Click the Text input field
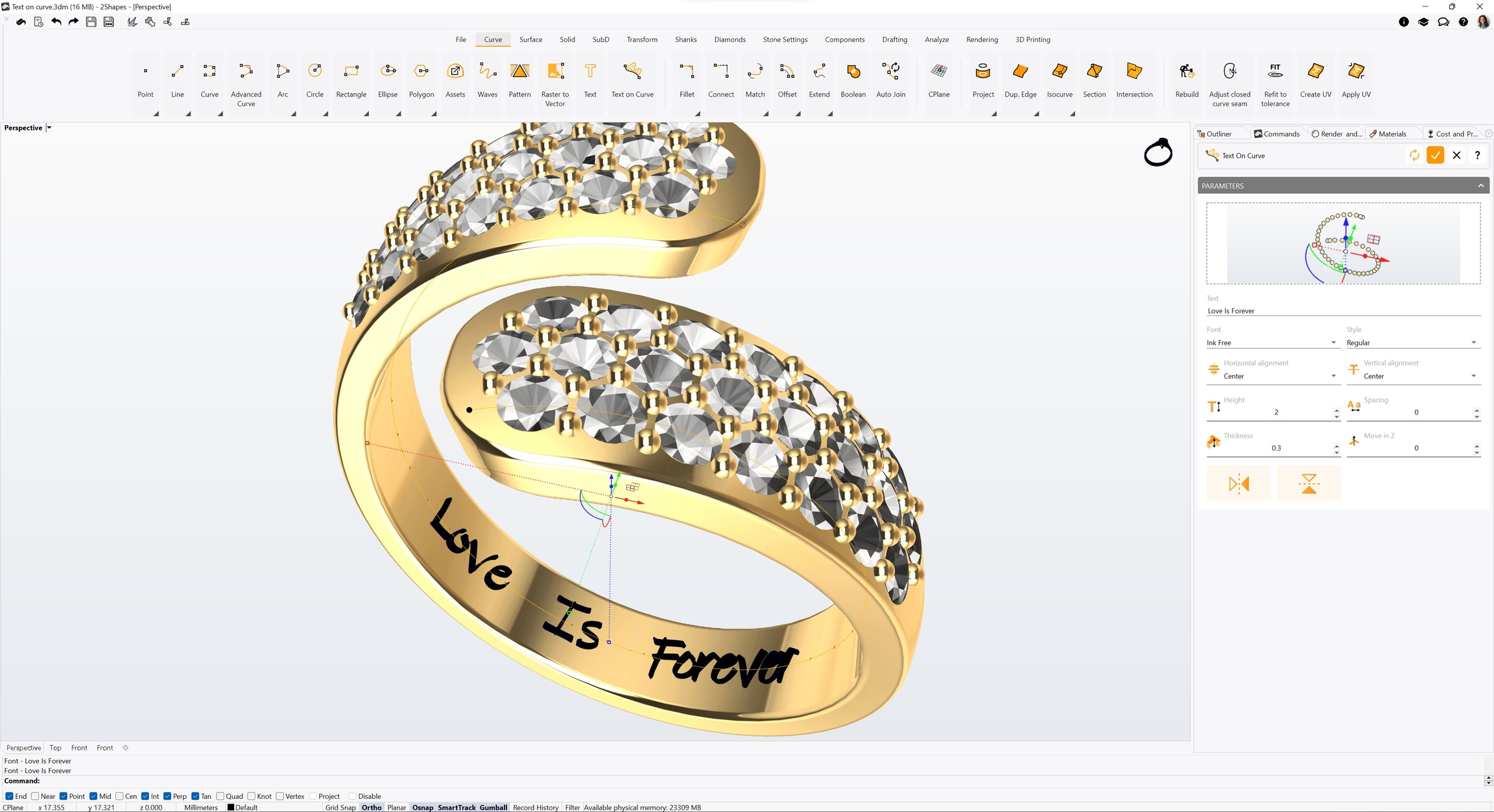1494x812 pixels. [1342, 311]
